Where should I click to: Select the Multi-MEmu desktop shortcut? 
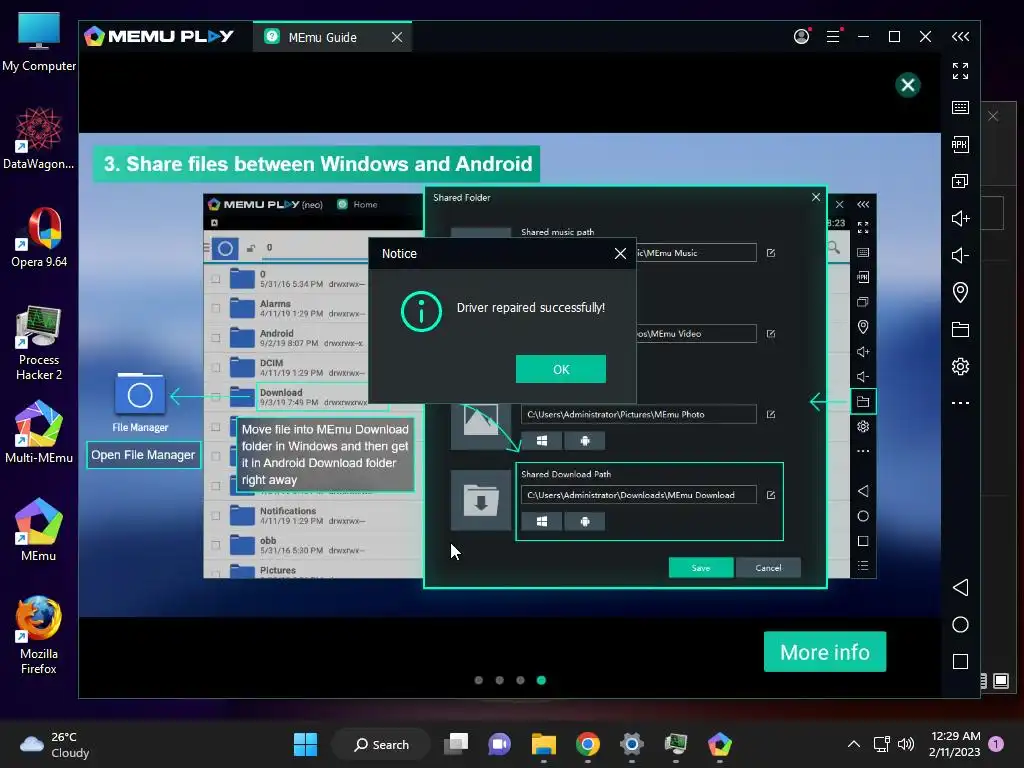[x=39, y=433]
